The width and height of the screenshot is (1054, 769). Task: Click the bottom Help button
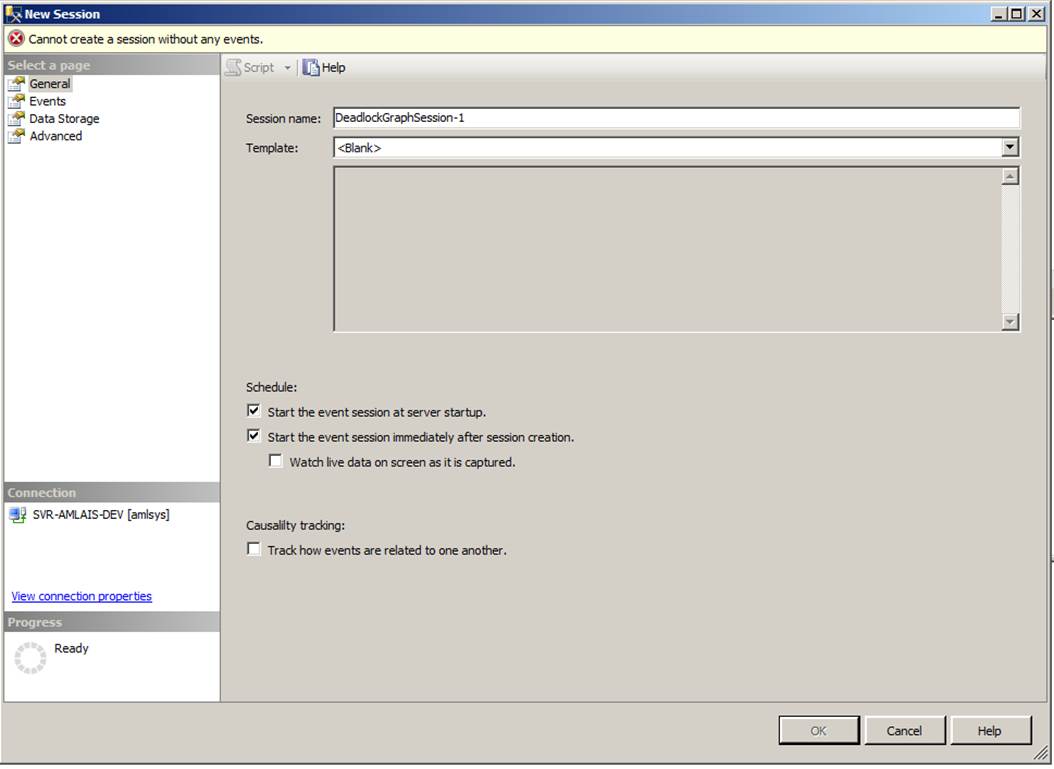click(989, 731)
